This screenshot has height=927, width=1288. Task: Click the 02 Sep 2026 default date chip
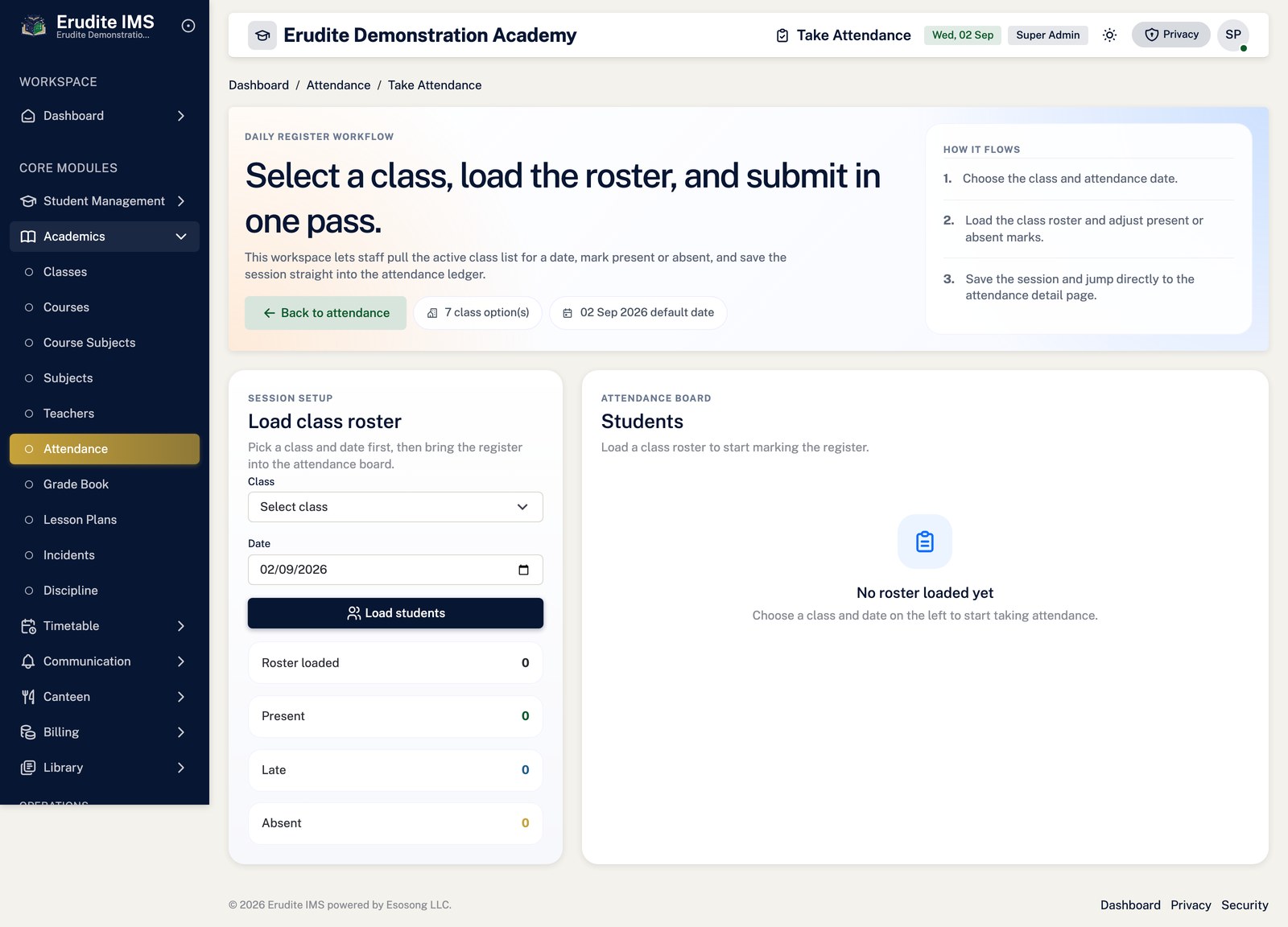point(638,313)
